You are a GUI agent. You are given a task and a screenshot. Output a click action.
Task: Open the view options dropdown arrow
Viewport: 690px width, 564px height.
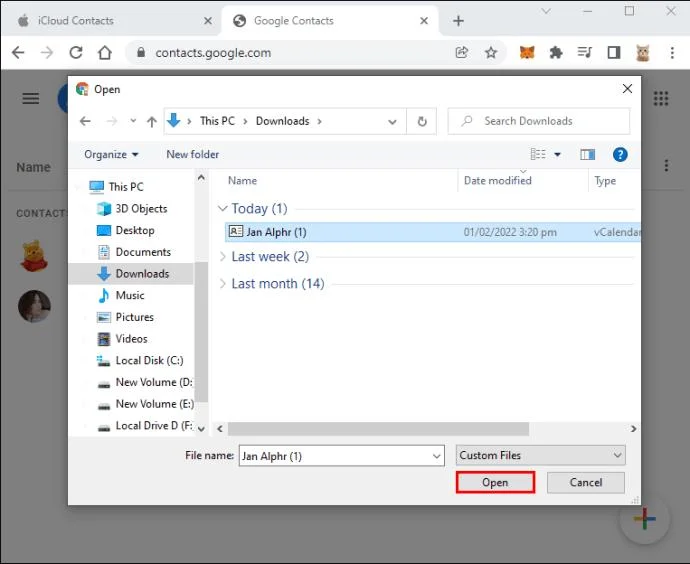pos(558,154)
